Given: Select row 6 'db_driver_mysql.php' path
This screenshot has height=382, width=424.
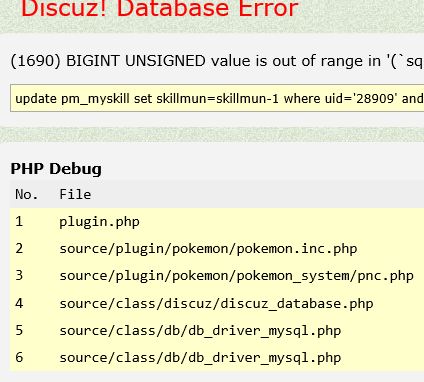Looking at the screenshot, I should 200,358.
